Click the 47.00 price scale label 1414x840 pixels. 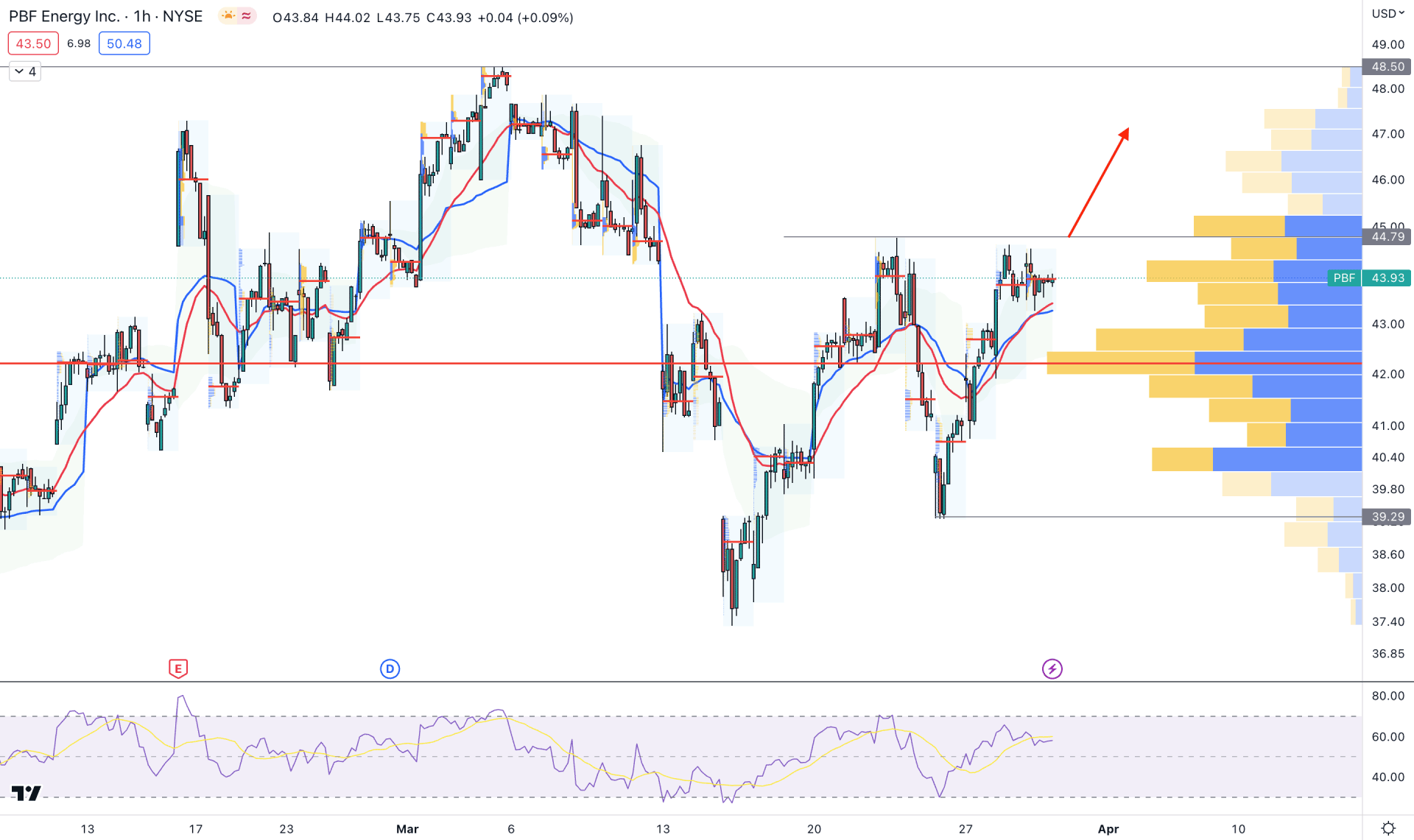[x=1388, y=133]
